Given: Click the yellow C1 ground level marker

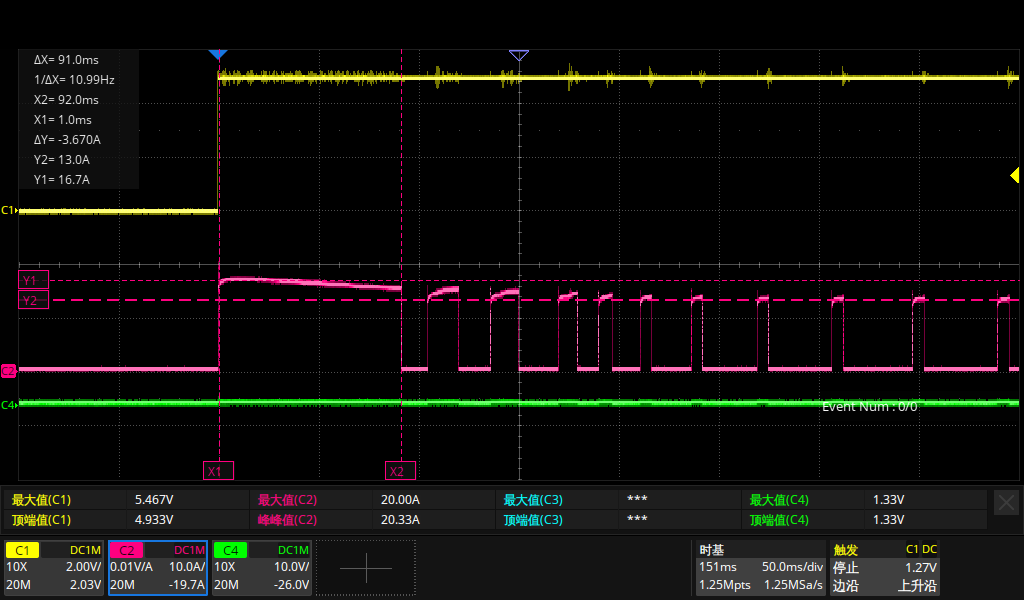Looking at the screenshot, I should click(8, 210).
